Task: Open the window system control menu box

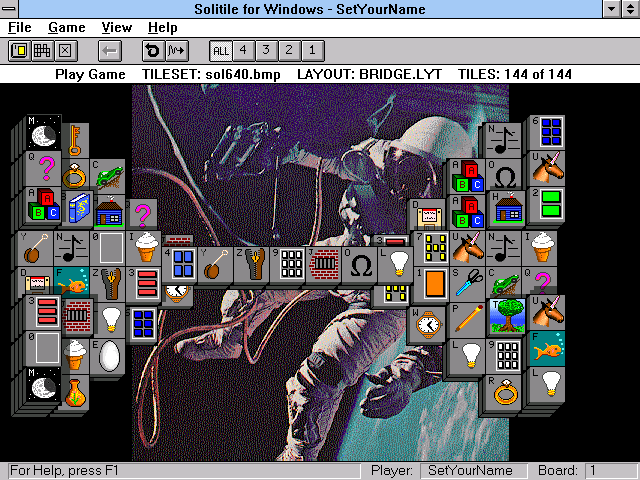Action: (x=9, y=9)
